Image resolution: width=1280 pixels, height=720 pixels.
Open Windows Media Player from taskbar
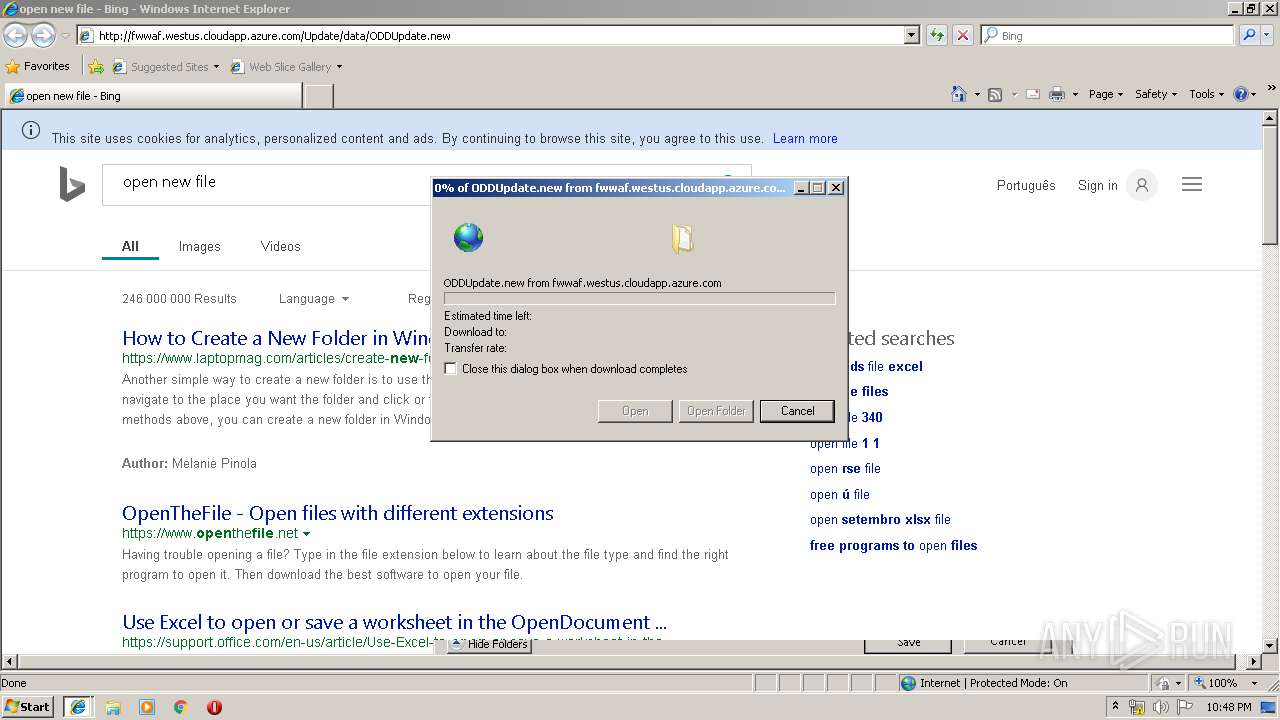click(x=147, y=707)
